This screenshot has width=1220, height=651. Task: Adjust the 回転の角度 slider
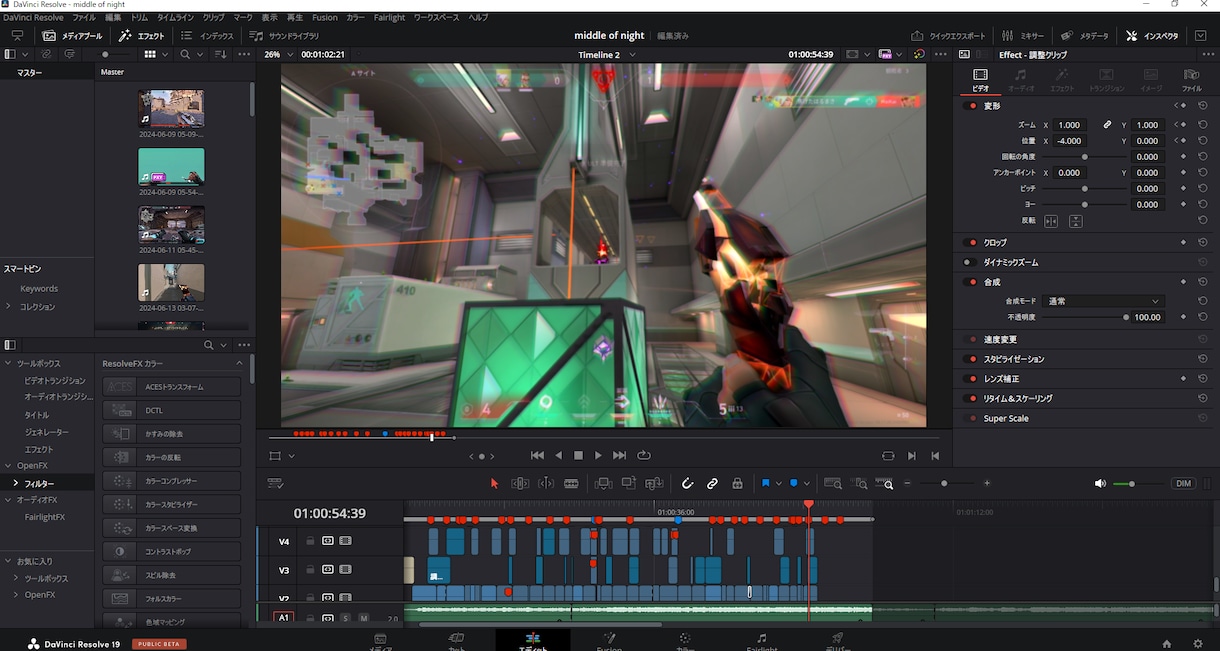(1084, 157)
